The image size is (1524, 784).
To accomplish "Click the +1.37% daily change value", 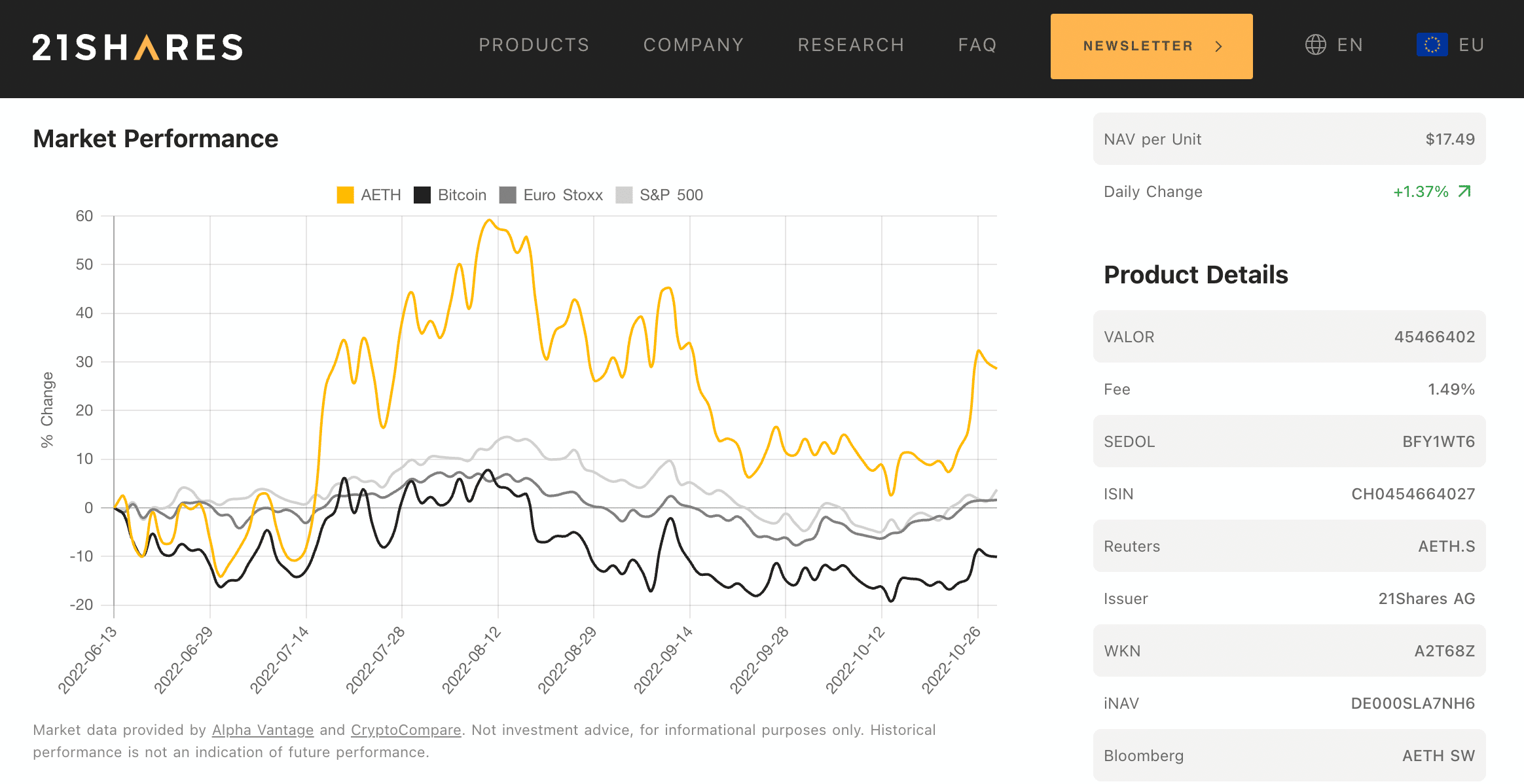I will [x=1421, y=192].
